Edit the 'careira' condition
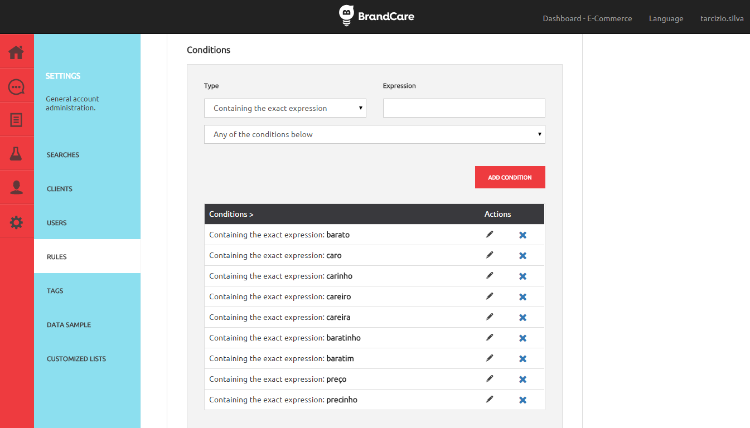The height and width of the screenshot is (428, 750). coord(489,317)
